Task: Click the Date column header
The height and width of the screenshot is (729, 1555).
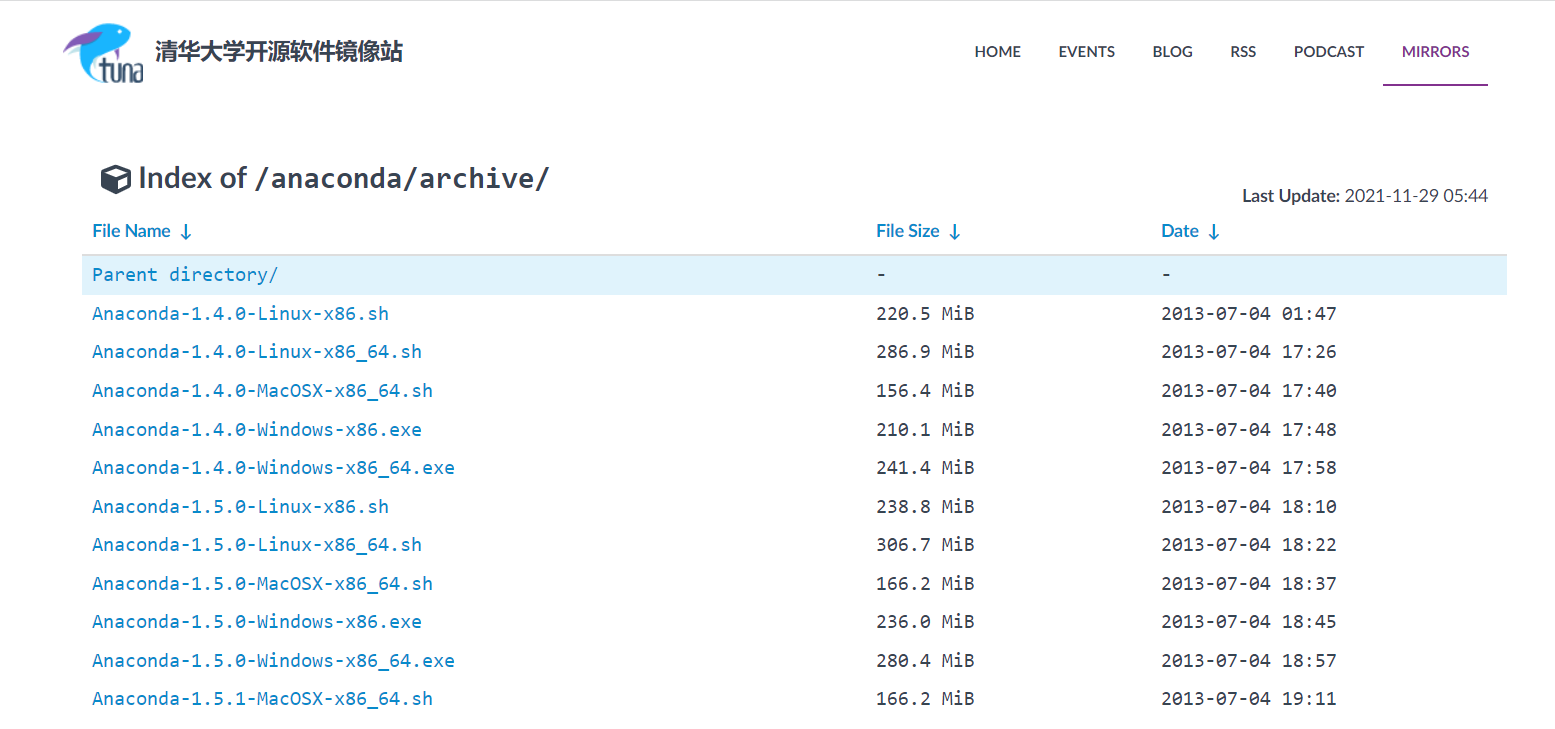Action: [x=1180, y=231]
